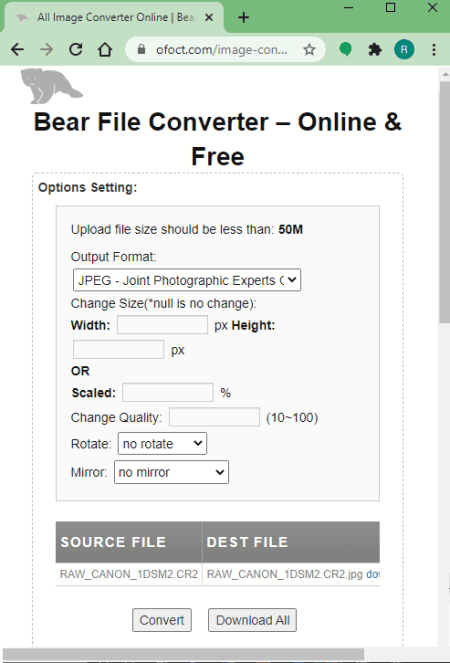Open the Output Format dropdown
Viewport: 450px width, 663px height.
click(x=187, y=280)
